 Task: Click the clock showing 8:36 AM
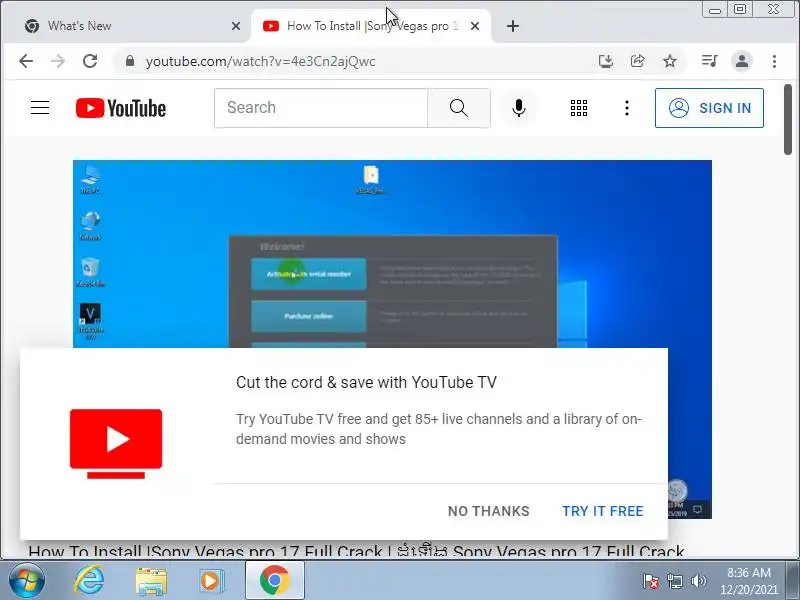pyautogui.click(x=748, y=581)
